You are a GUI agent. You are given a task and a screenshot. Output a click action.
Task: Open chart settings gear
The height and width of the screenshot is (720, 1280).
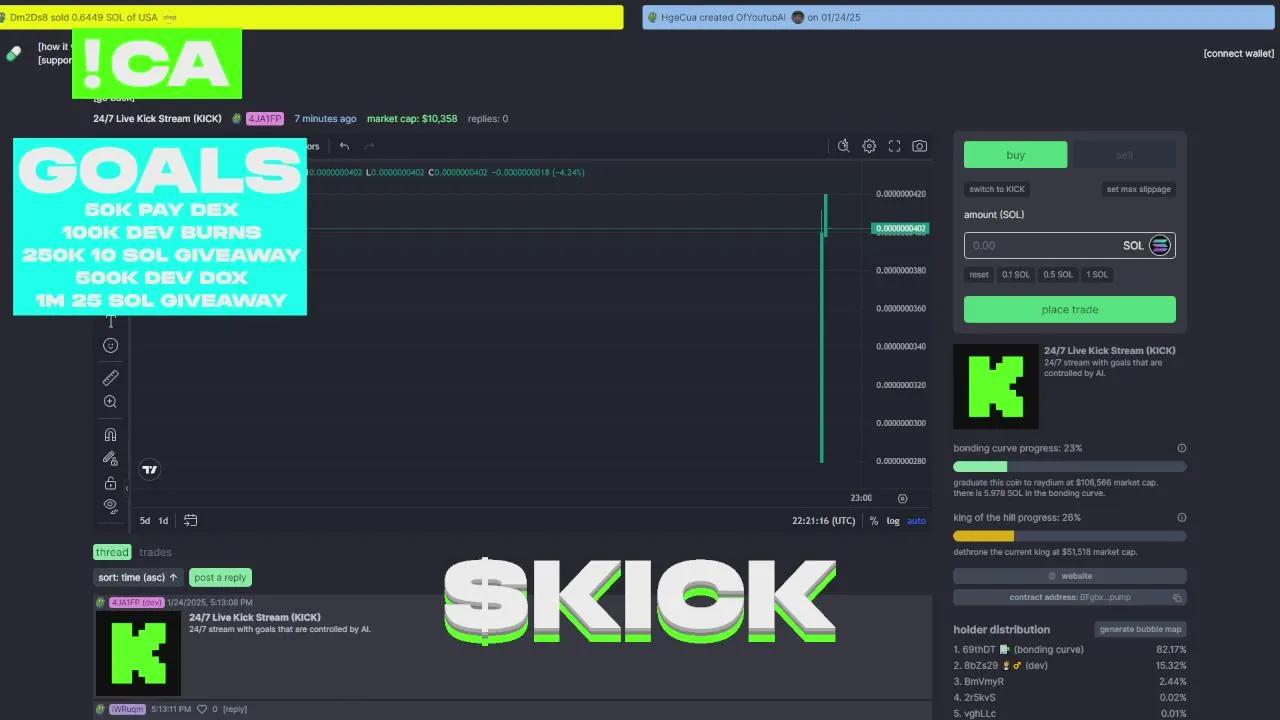[x=869, y=146]
